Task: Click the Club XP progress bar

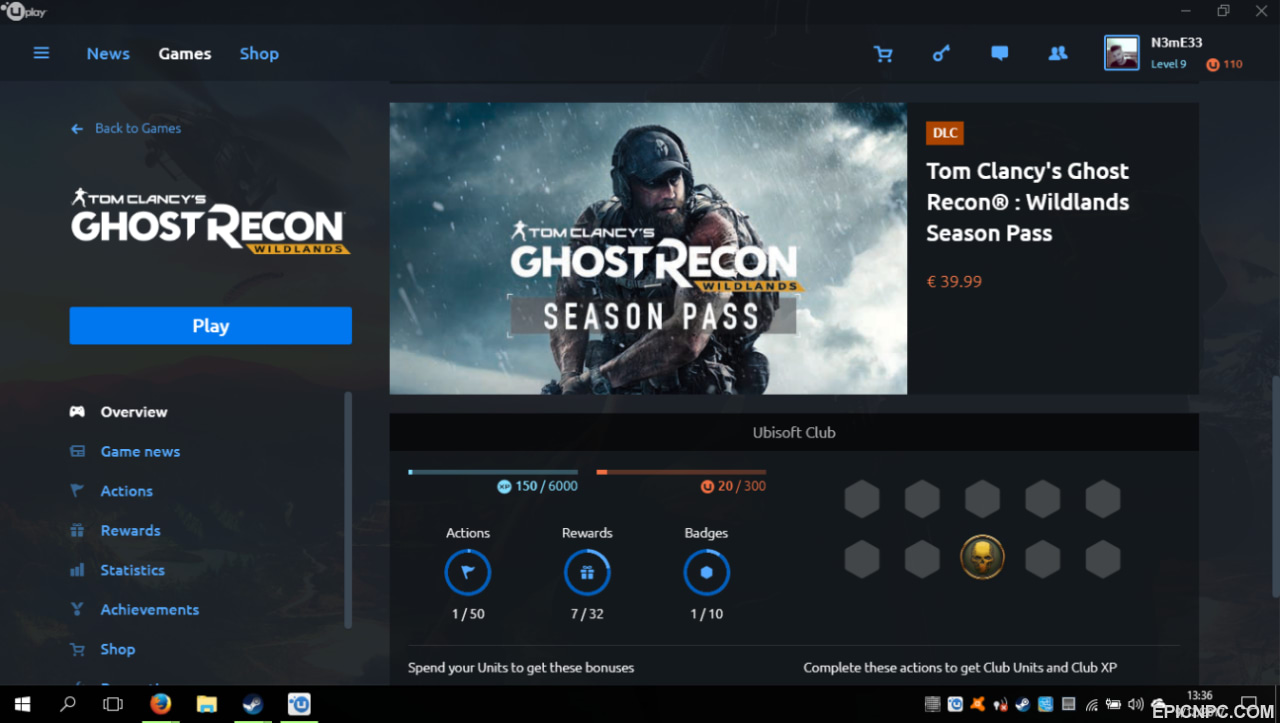Action: pyautogui.click(x=493, y=472)
